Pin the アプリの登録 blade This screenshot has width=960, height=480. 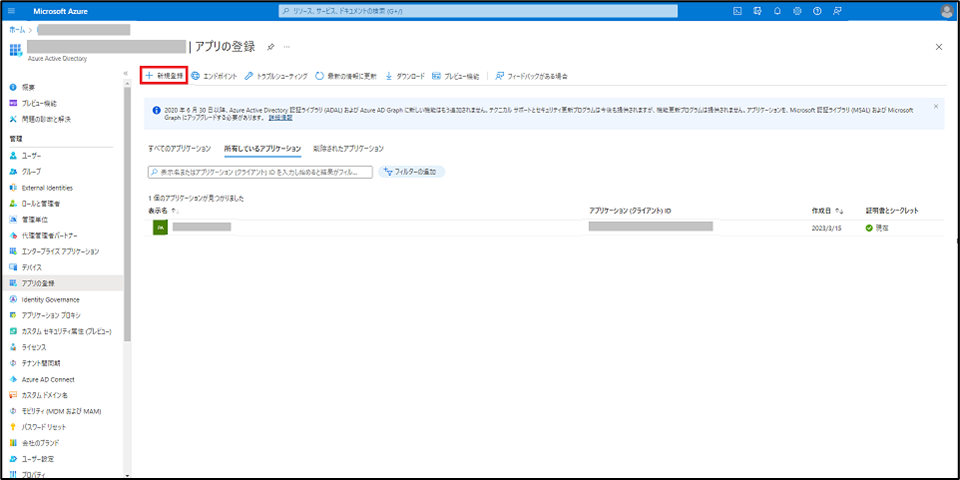coord(271,47)
